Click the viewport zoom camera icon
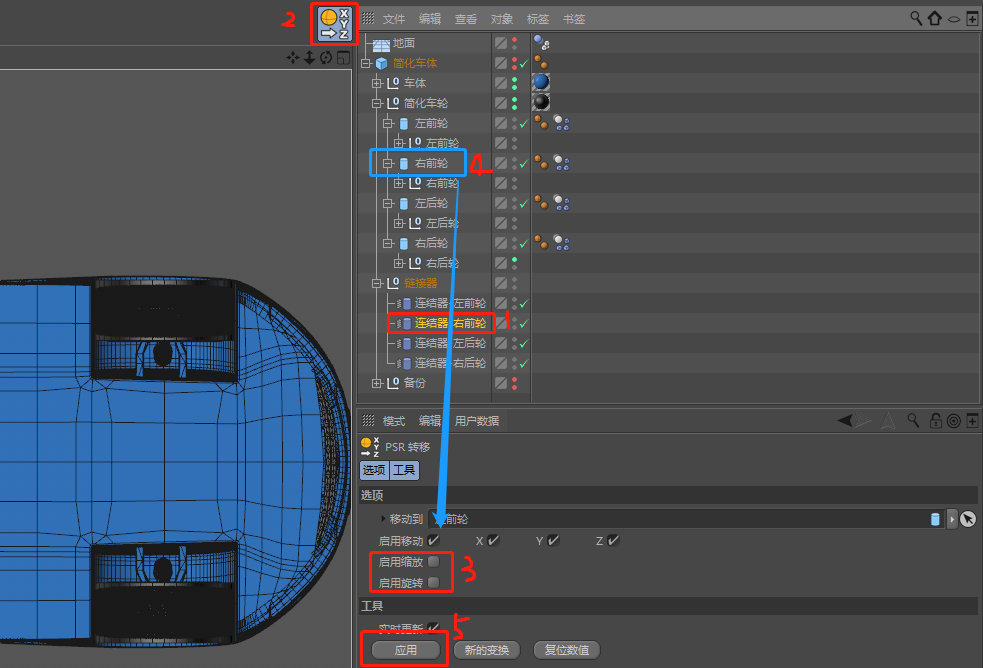The image size is (983, 668). [x=309, y=58]
